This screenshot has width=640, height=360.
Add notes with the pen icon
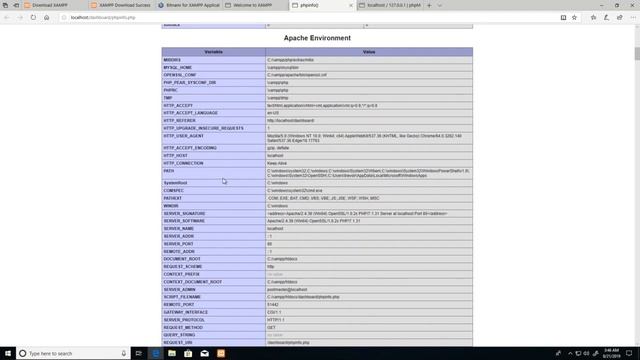606,18
